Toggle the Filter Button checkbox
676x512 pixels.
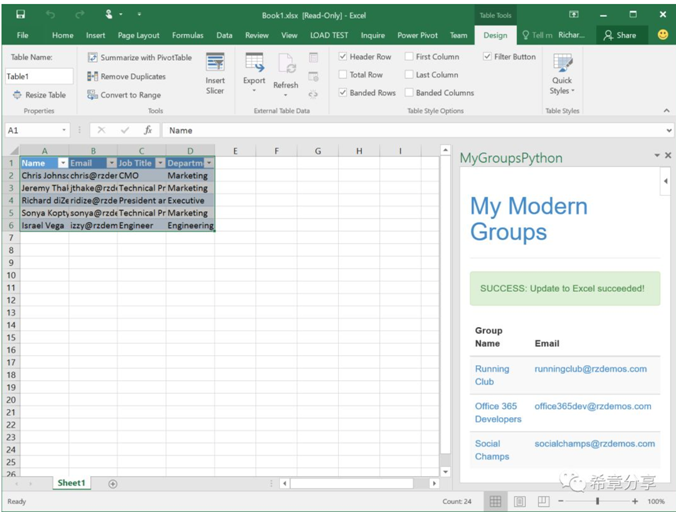coord(487,56)
